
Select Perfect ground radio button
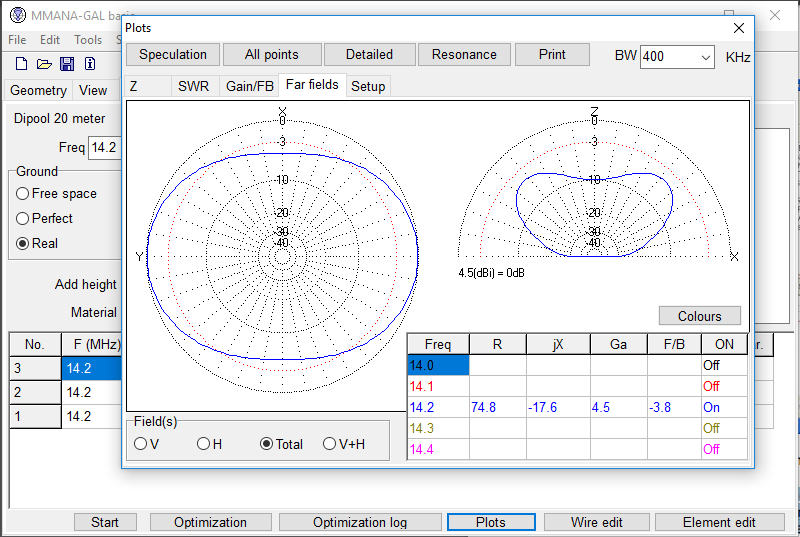pos(23,218)
